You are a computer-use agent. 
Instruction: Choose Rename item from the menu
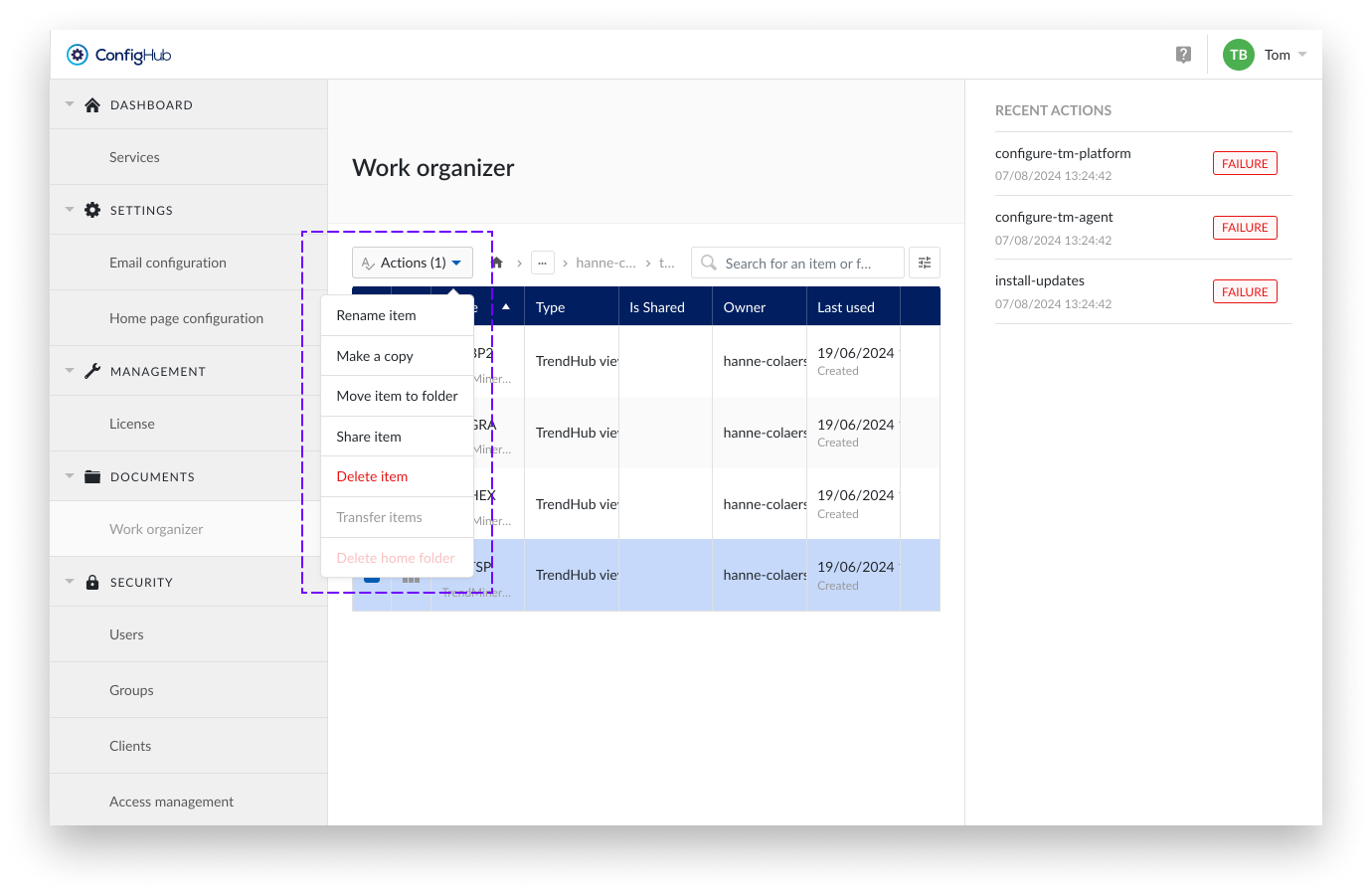click(376, 315)
